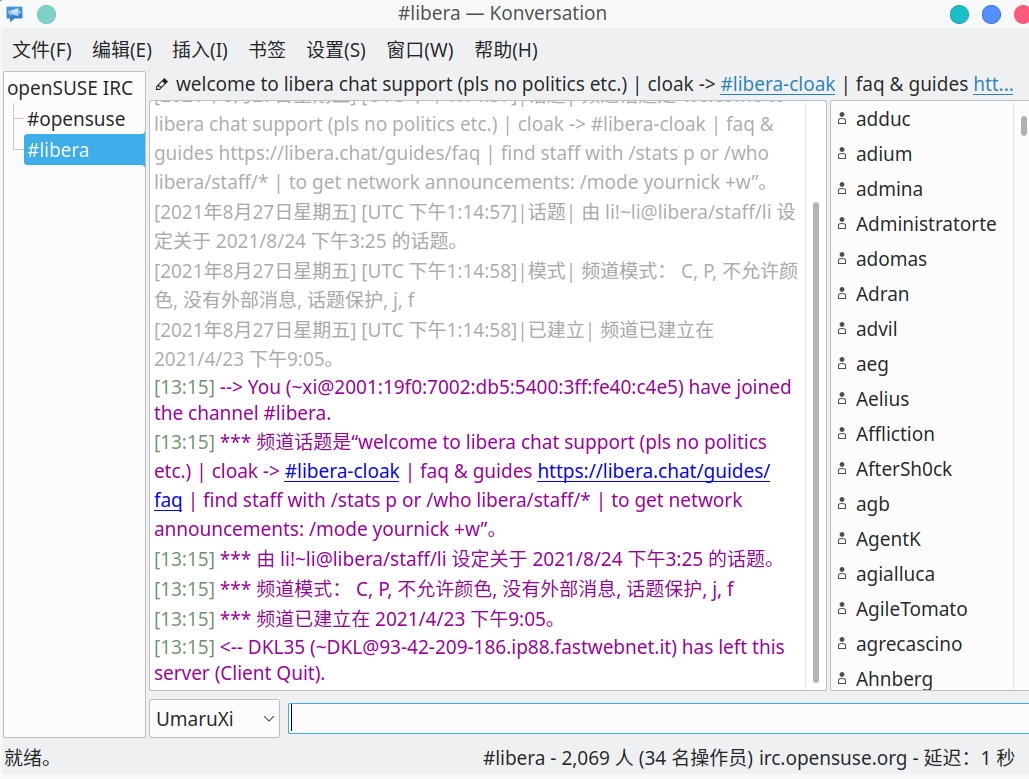Click the user icon beside aeg

click(842, 364)
